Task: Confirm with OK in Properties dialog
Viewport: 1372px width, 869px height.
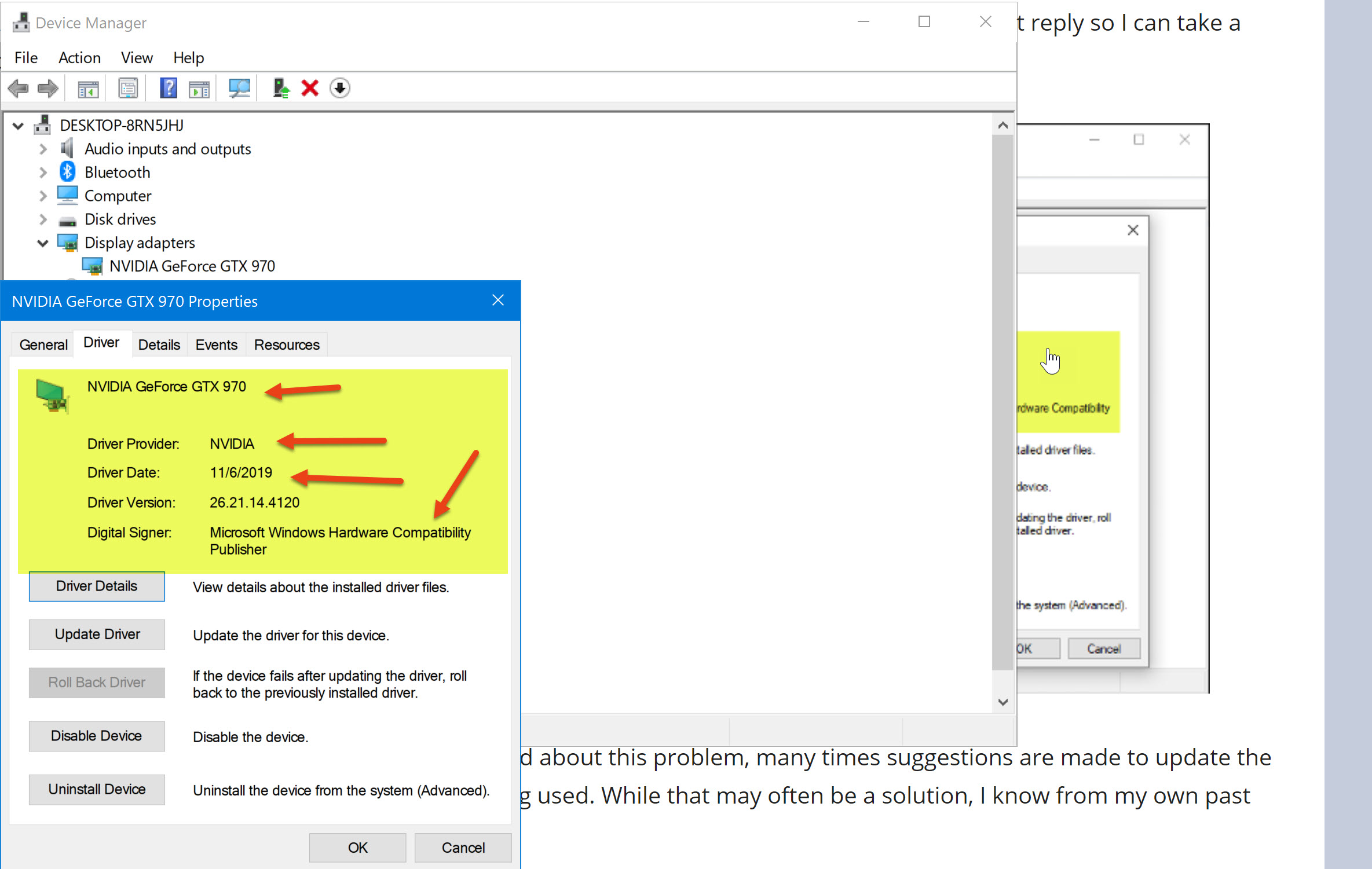Action: [357, 848]
